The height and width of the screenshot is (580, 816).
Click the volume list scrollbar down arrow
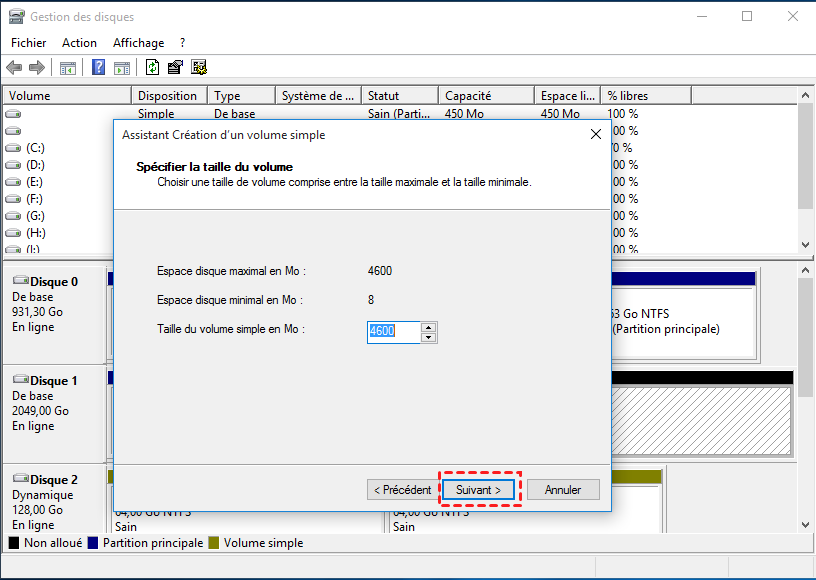805,245
